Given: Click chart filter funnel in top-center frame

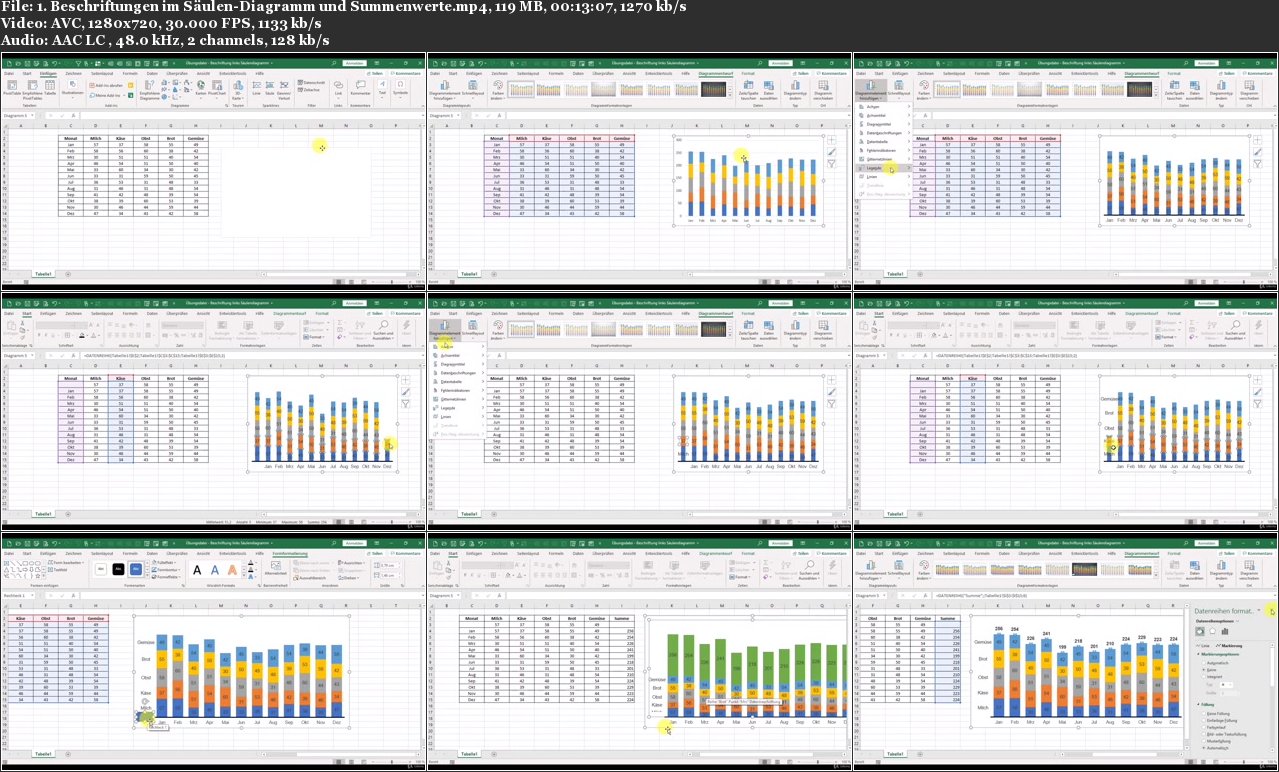Looking at the screenshot, I should point(831,164).
